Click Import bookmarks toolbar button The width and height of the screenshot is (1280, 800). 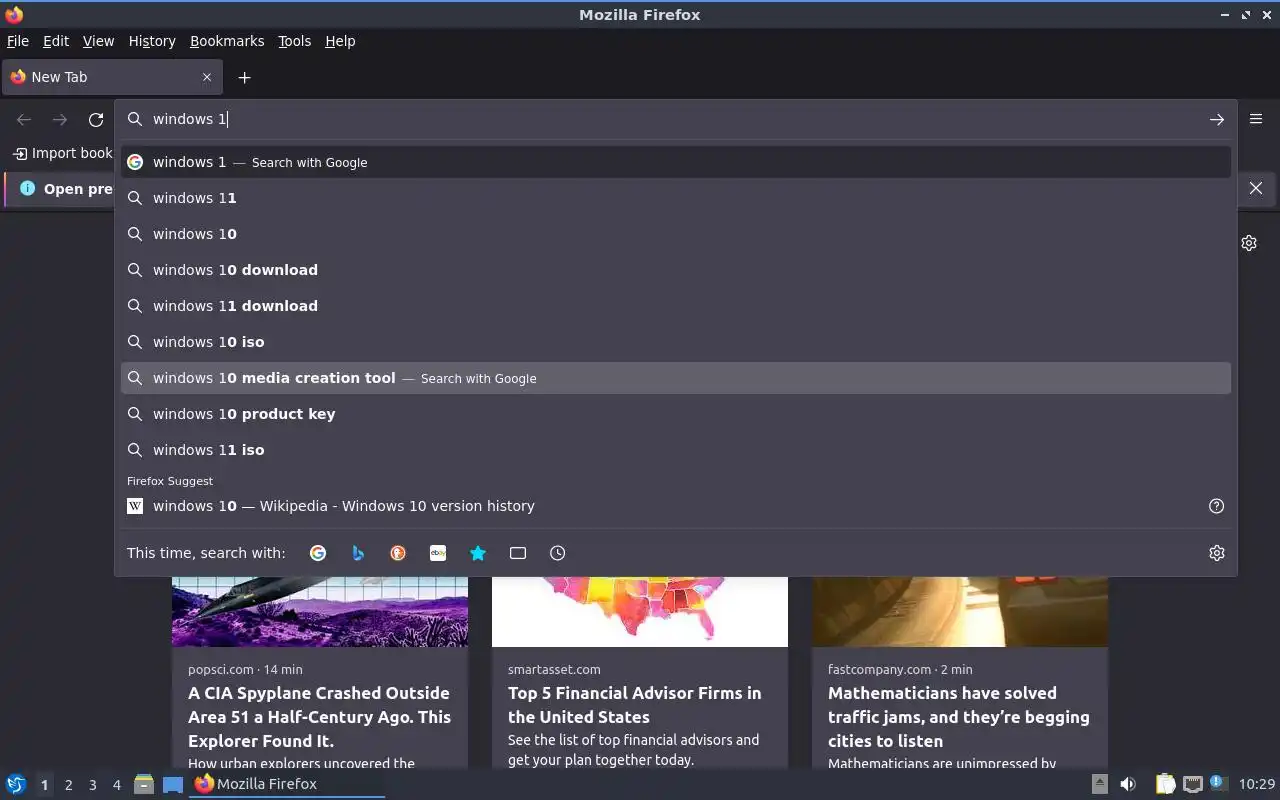(x=63, y=153)
